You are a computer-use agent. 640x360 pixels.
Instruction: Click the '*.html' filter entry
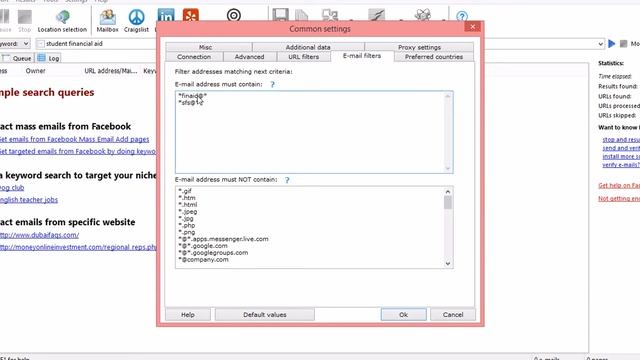tap(188, 204)
